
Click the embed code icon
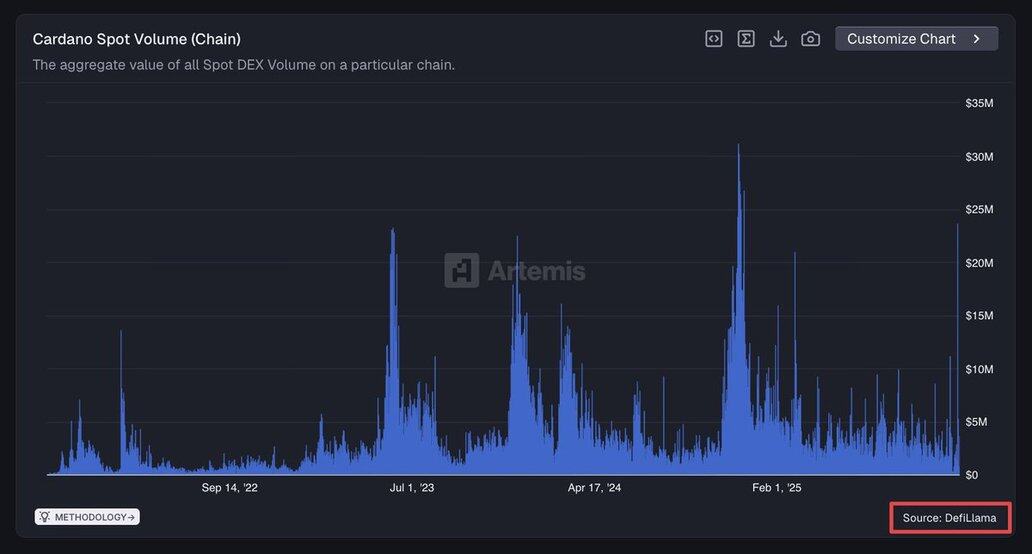714,39
